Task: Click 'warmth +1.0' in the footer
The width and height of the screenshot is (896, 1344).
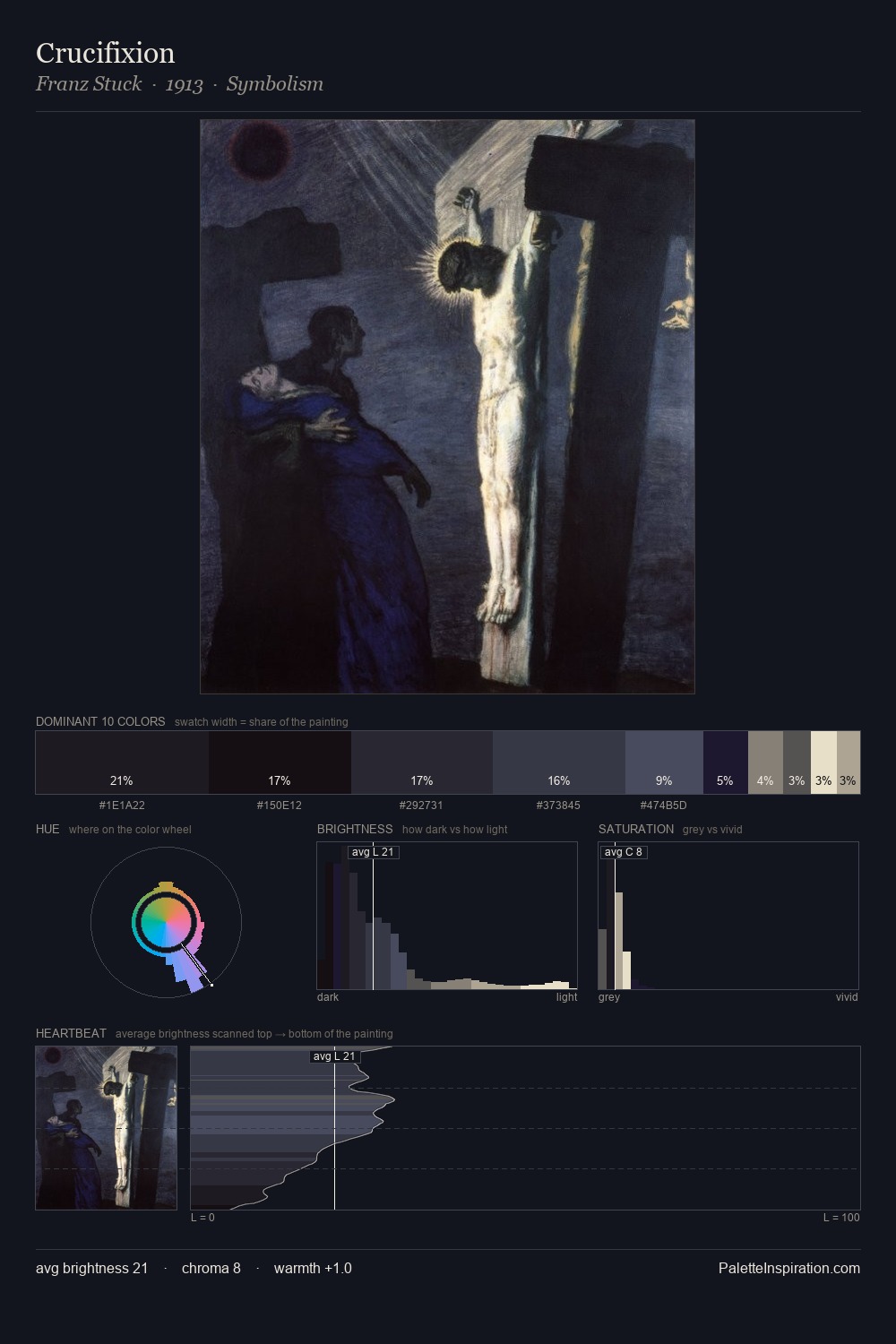Action: pos(313,1268)
